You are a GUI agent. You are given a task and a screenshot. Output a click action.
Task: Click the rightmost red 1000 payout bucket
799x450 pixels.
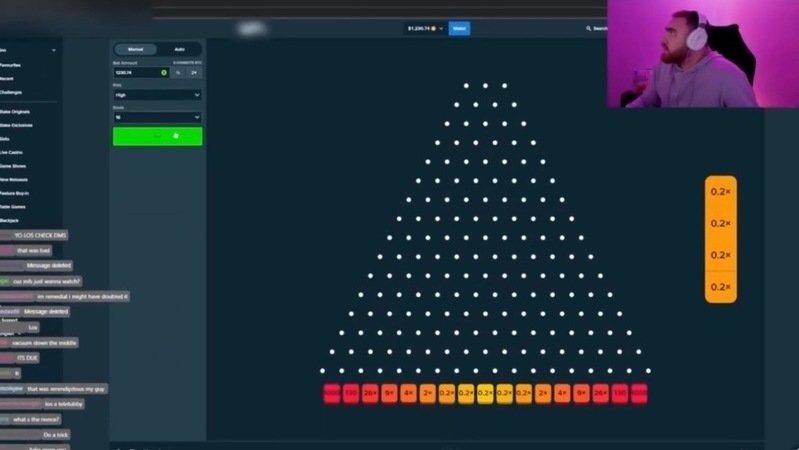coord(639,394)
